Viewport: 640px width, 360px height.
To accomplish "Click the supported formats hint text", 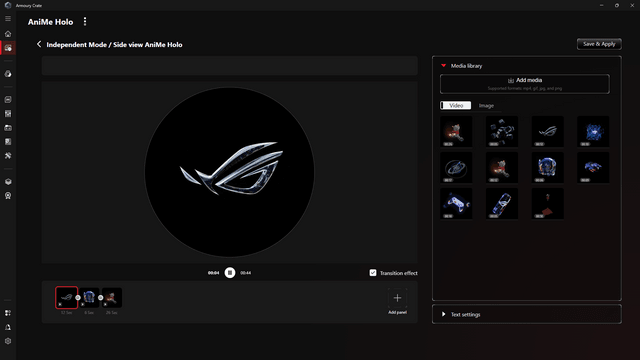I will coord(525,88).
